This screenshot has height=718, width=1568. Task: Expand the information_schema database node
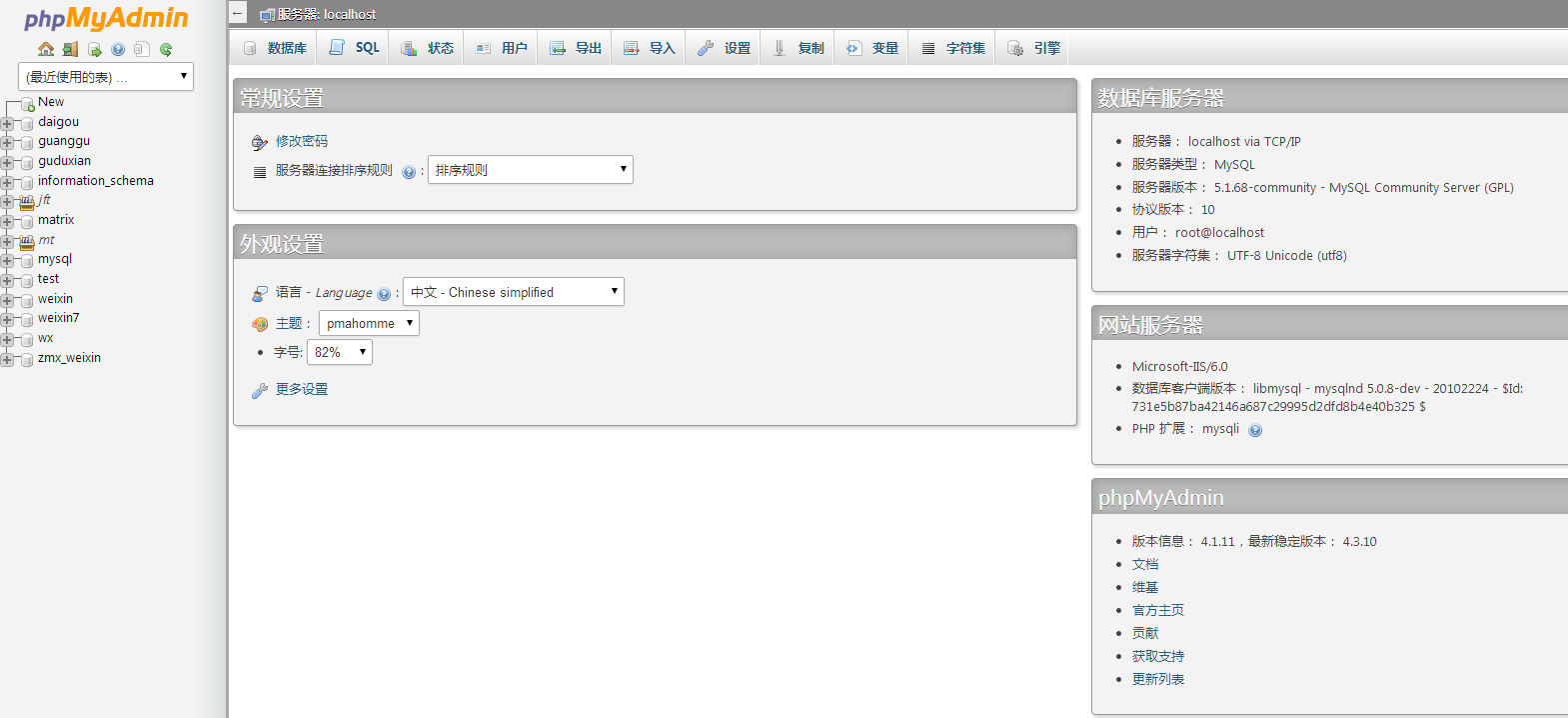click(x=7, y=182)
